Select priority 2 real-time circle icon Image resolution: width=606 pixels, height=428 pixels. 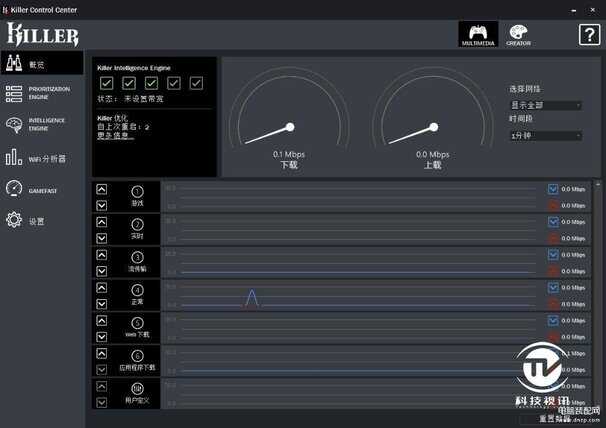click(137, 224)
